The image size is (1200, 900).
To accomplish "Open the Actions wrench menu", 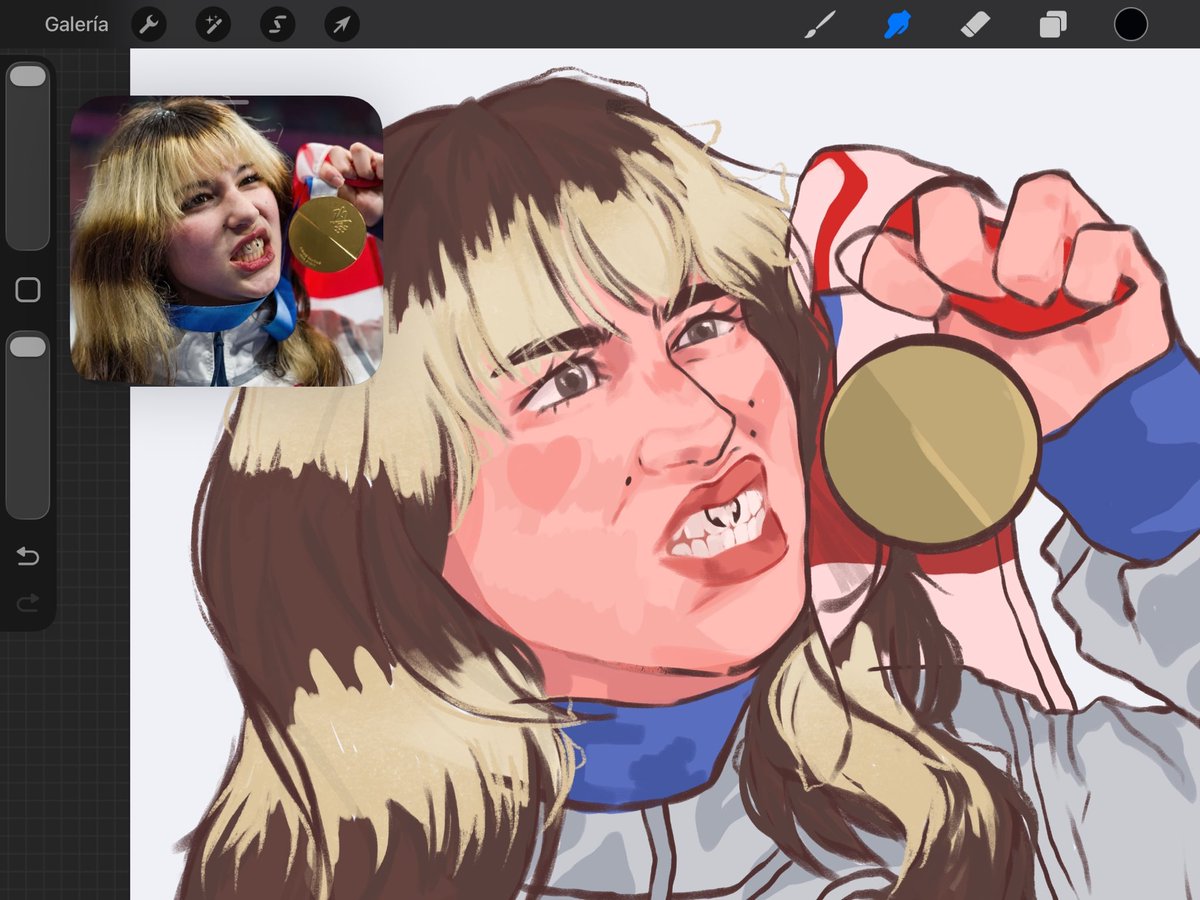I will pos(149,24).
